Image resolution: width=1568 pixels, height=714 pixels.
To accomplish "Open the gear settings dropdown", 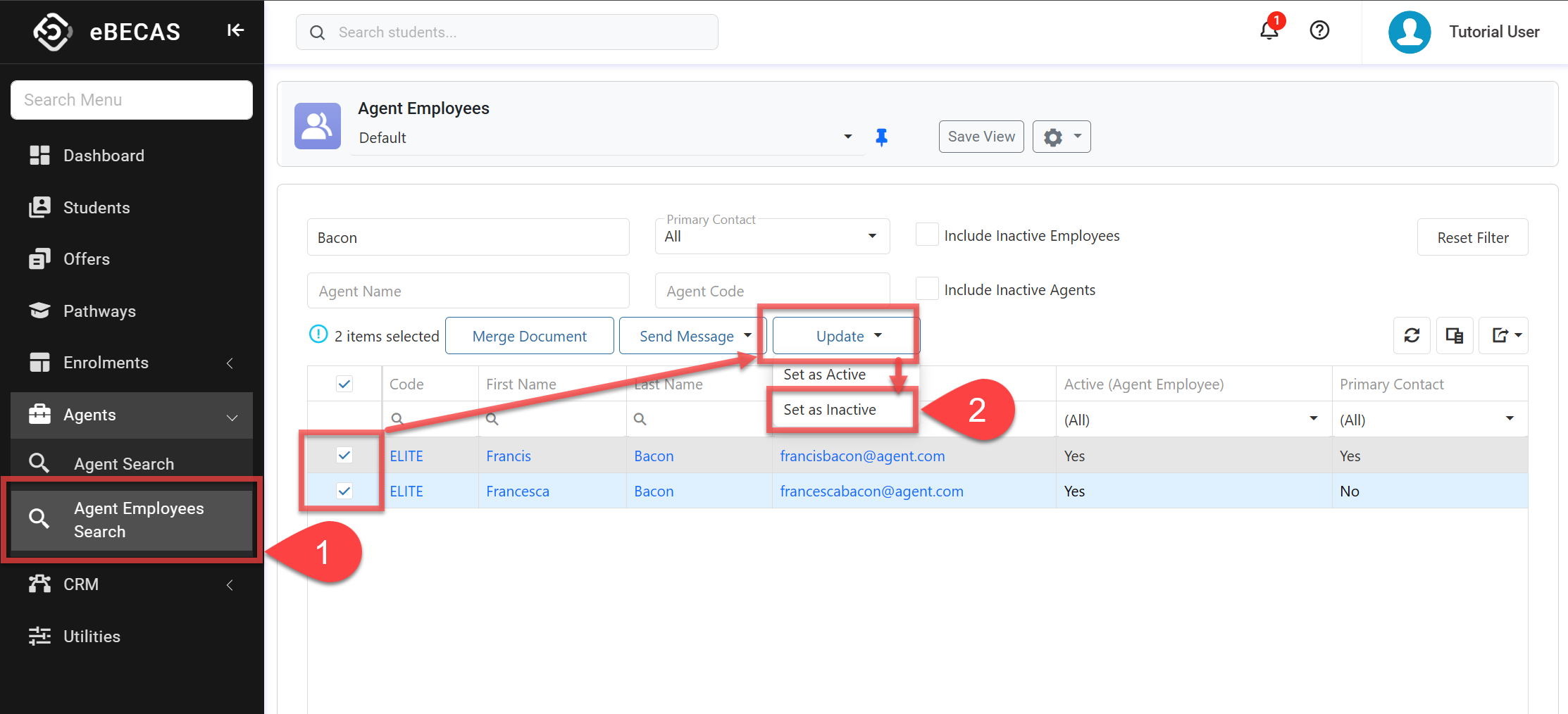I will (x=1062, y=137).
